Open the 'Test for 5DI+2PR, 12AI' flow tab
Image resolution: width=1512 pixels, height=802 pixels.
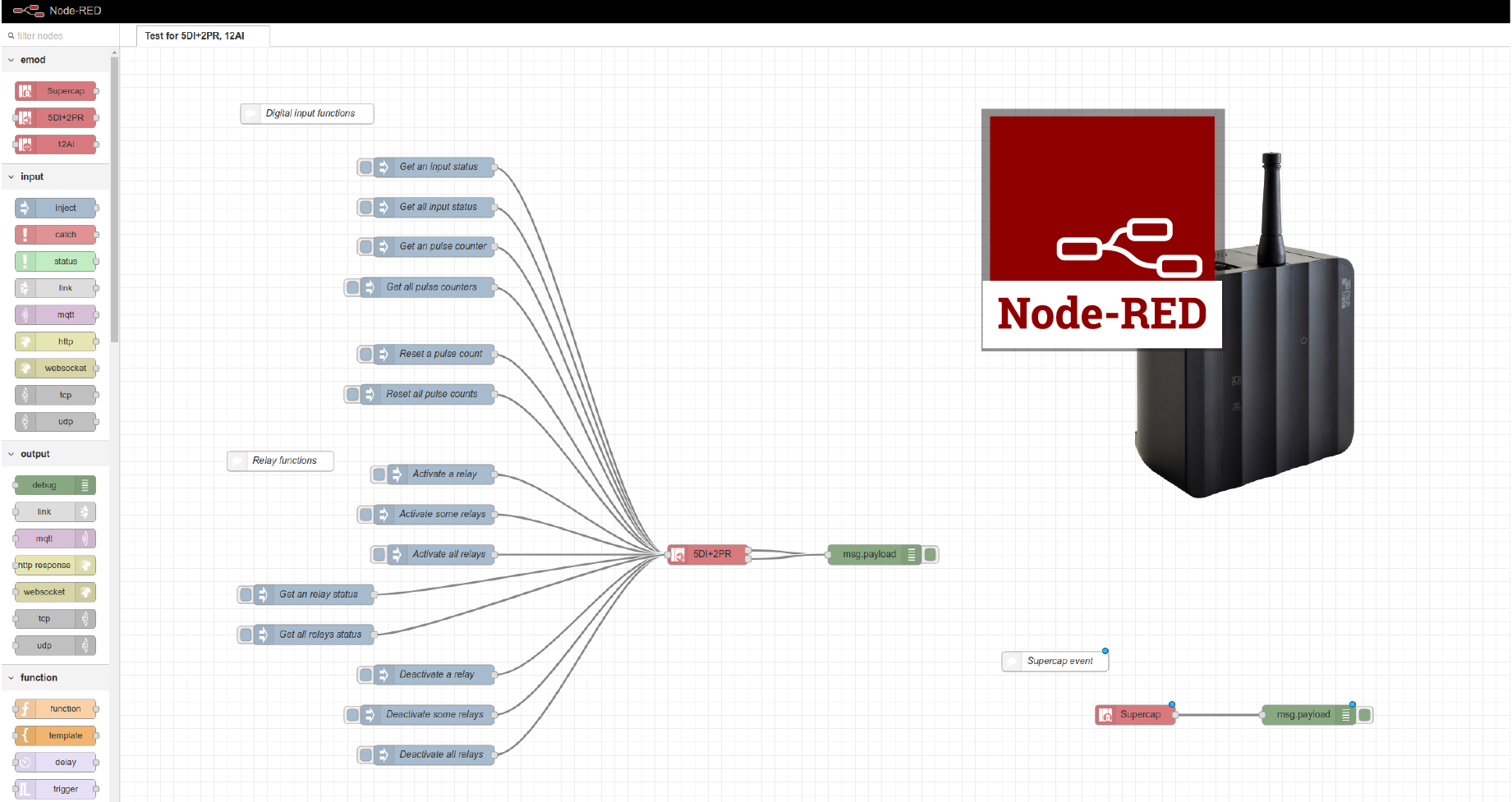tap(203, 36)
